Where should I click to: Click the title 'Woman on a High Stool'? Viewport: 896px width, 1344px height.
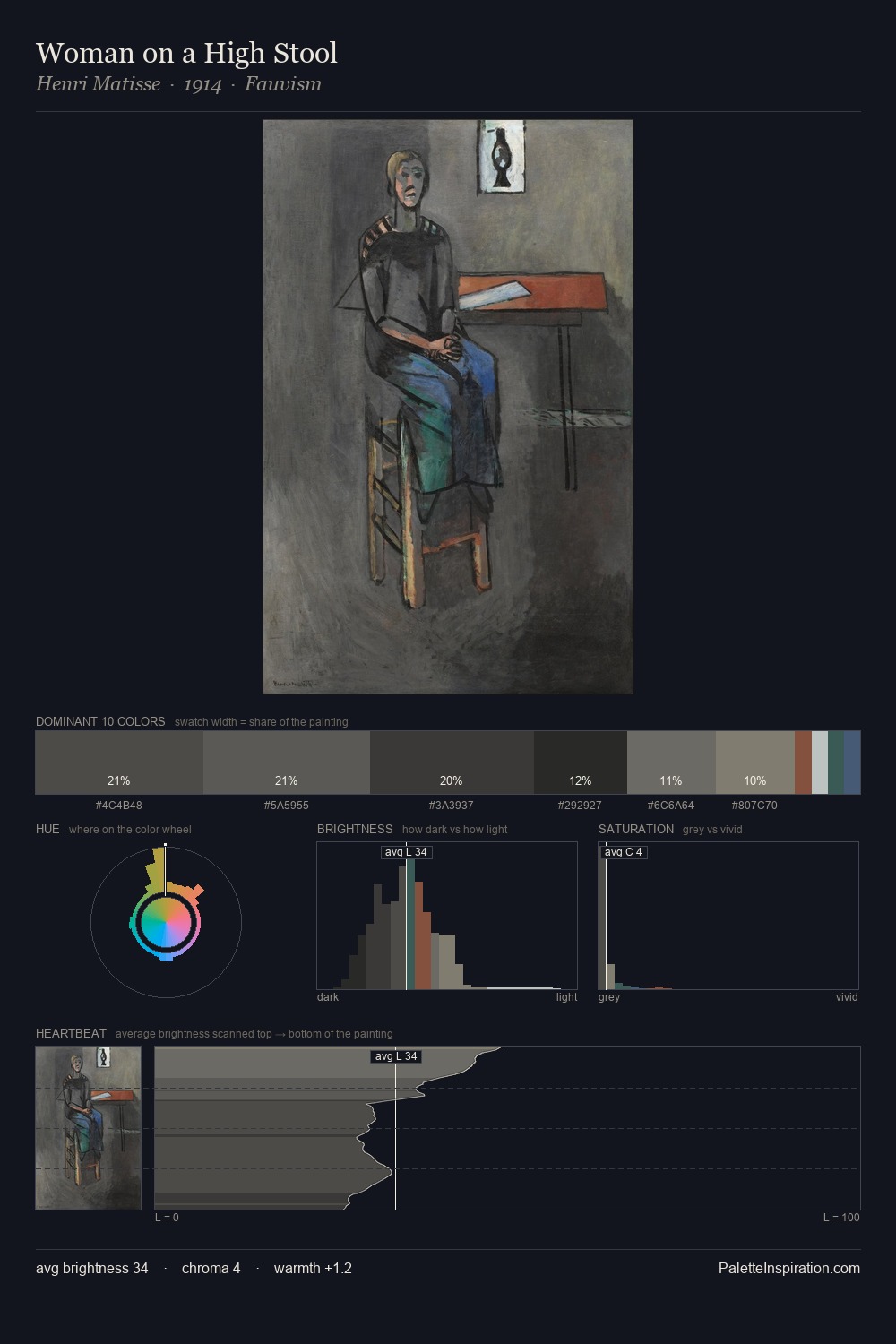[186, 53]
